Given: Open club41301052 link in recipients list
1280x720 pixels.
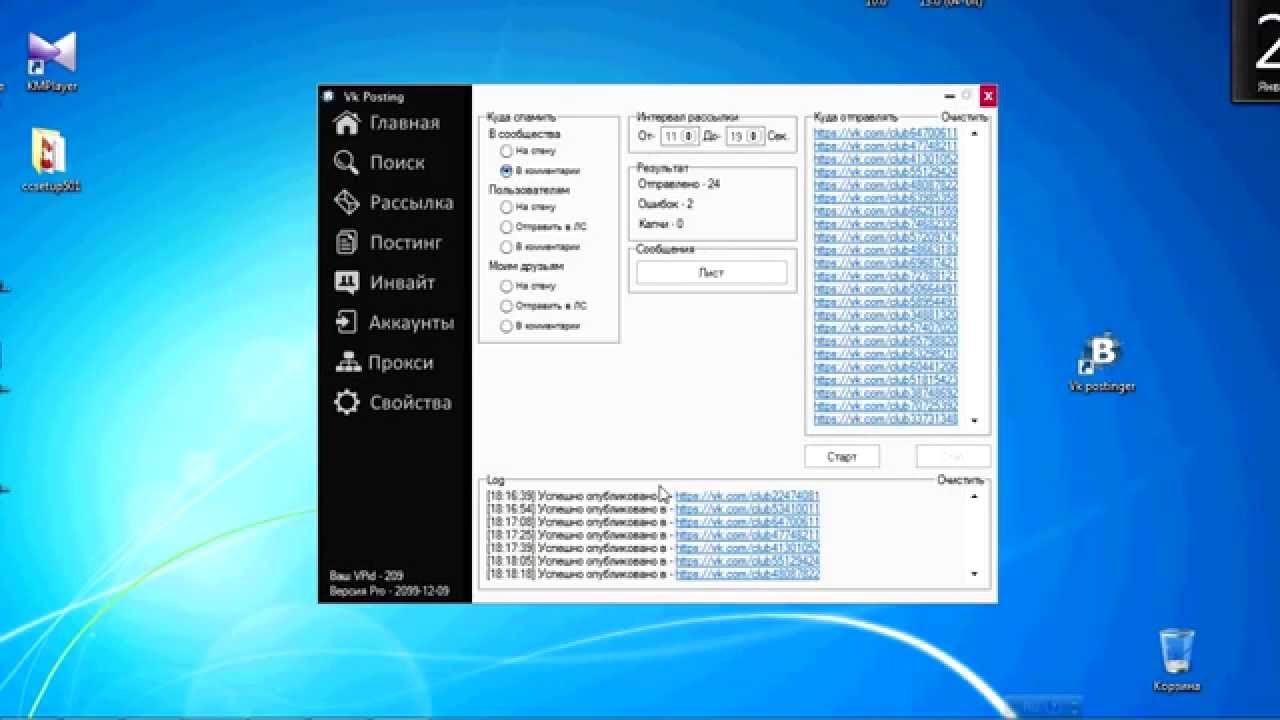Looking at the screenshot, I should pyautogui.click(x=885, y=159).
